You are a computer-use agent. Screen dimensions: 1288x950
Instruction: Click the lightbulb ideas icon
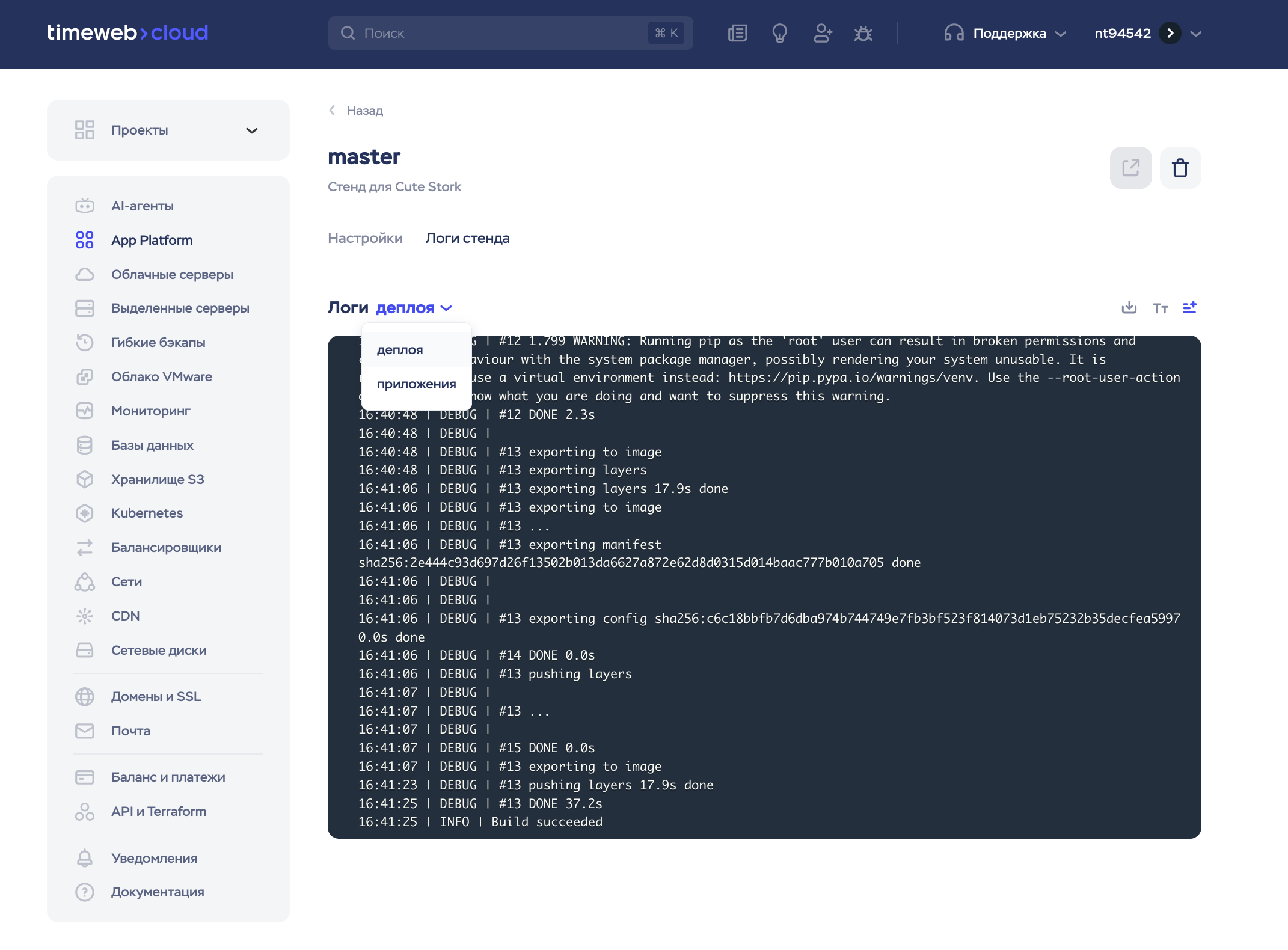[x=779, y=33]
